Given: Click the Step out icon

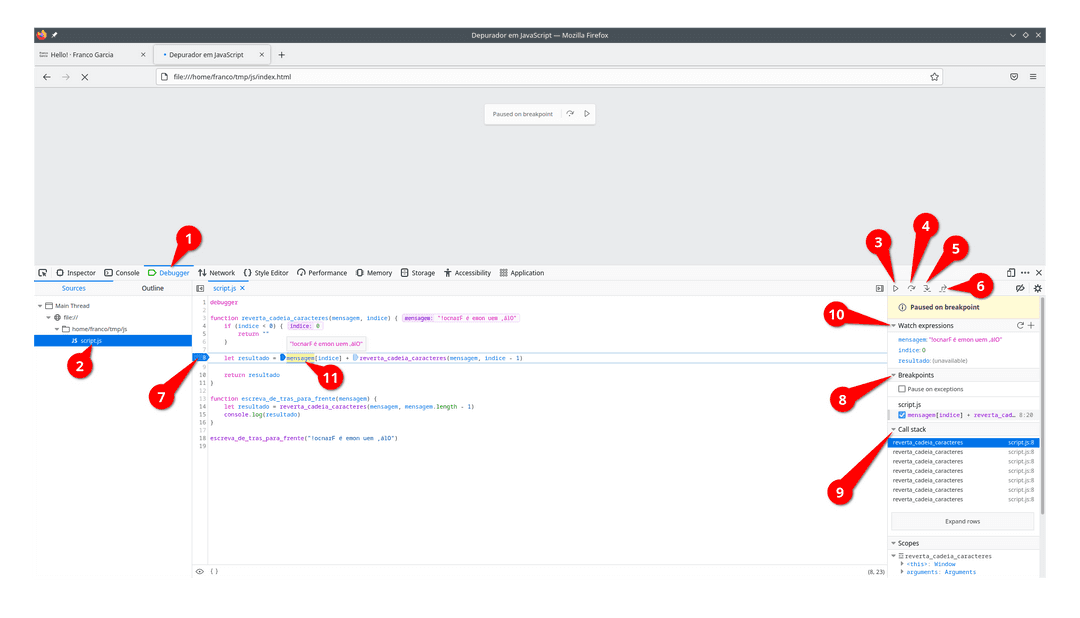Looking at the screenshot, I should point(944,288).
